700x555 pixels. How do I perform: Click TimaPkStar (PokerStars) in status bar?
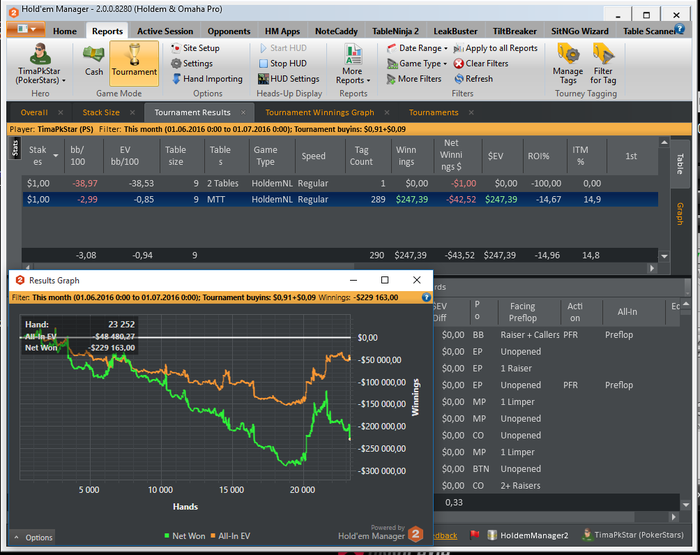click(x=633, y=535)
